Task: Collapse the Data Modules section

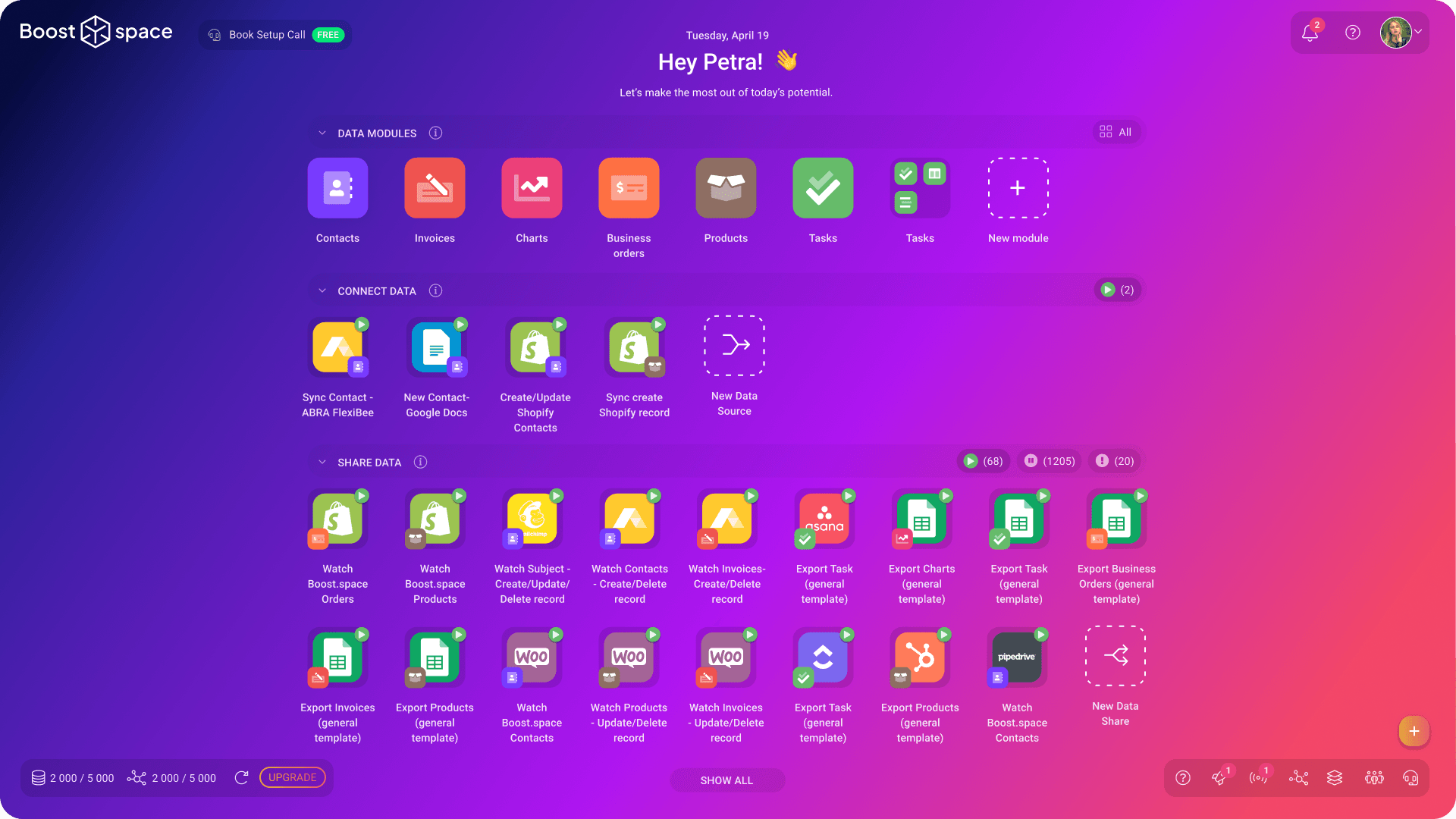Action: [322, 133]
